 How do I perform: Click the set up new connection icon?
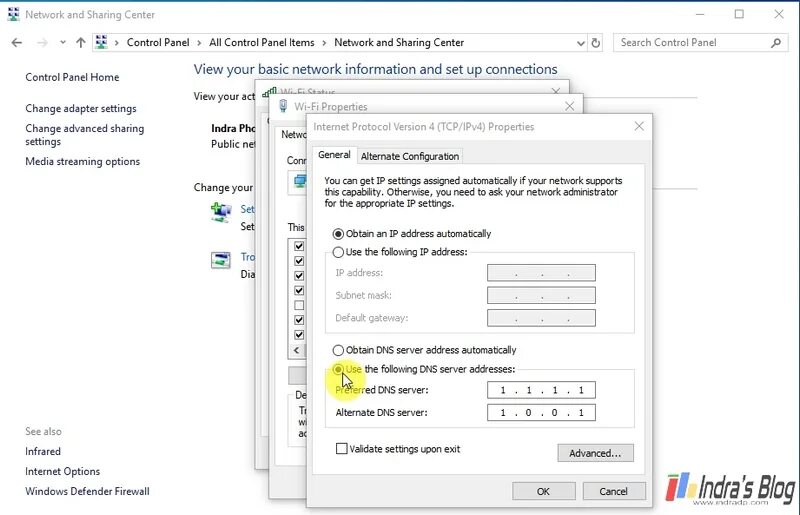[221, 212]
